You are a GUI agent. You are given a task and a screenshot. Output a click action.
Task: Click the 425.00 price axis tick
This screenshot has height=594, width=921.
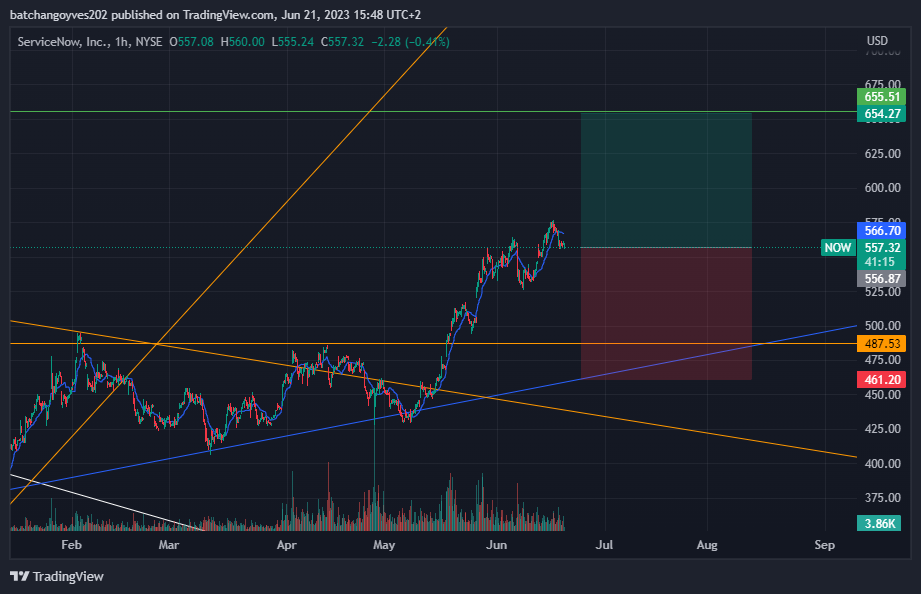pyautogui.click(x=882, y=429)
